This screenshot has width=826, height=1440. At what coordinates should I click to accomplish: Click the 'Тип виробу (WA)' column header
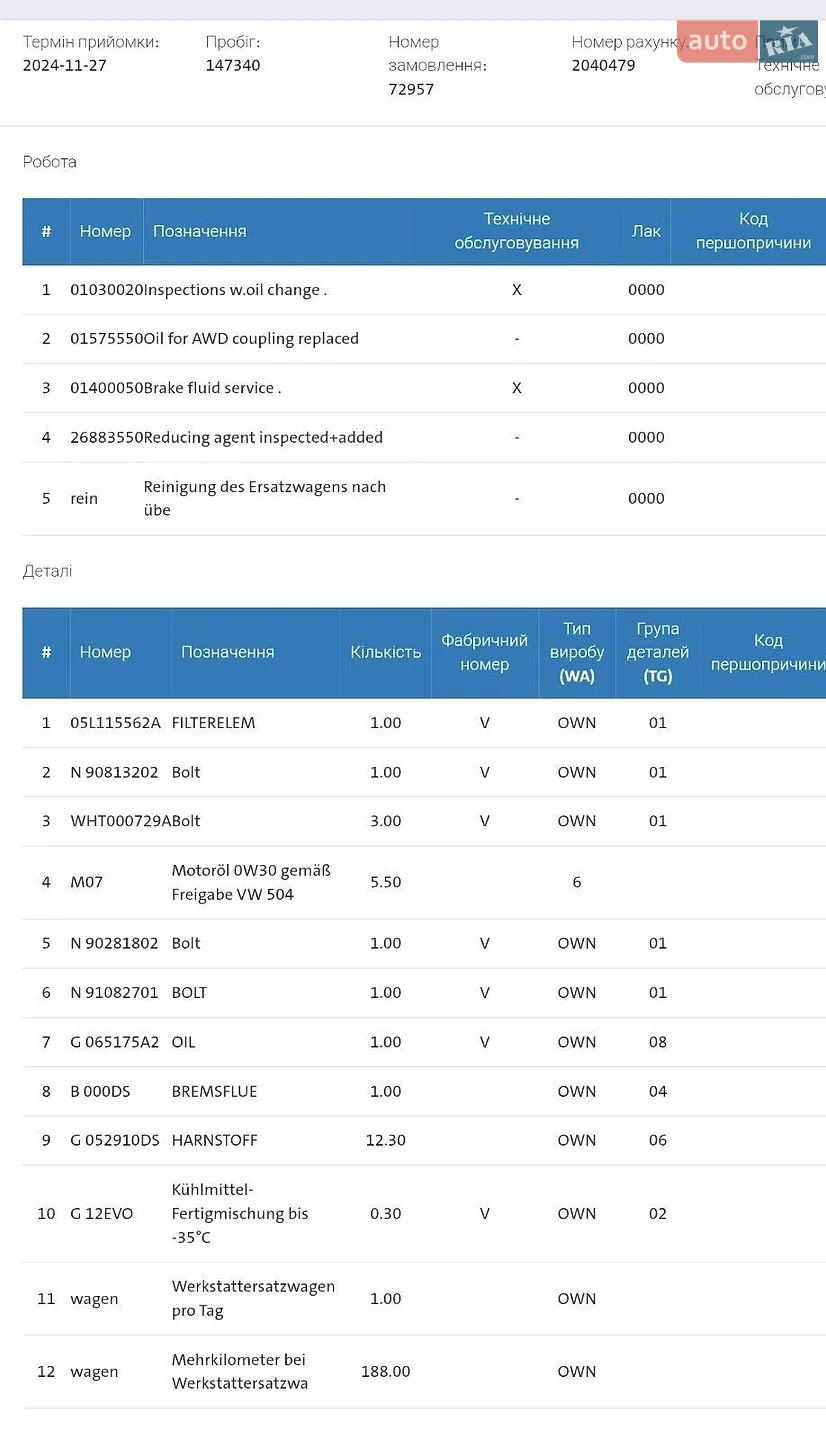pyautogui.click(x=577, y=652)
